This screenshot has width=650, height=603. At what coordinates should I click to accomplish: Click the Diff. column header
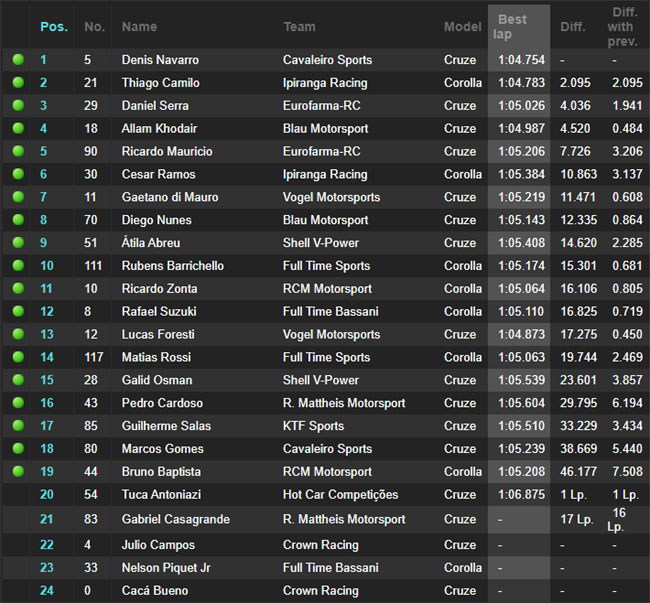(x=573, y=27)
